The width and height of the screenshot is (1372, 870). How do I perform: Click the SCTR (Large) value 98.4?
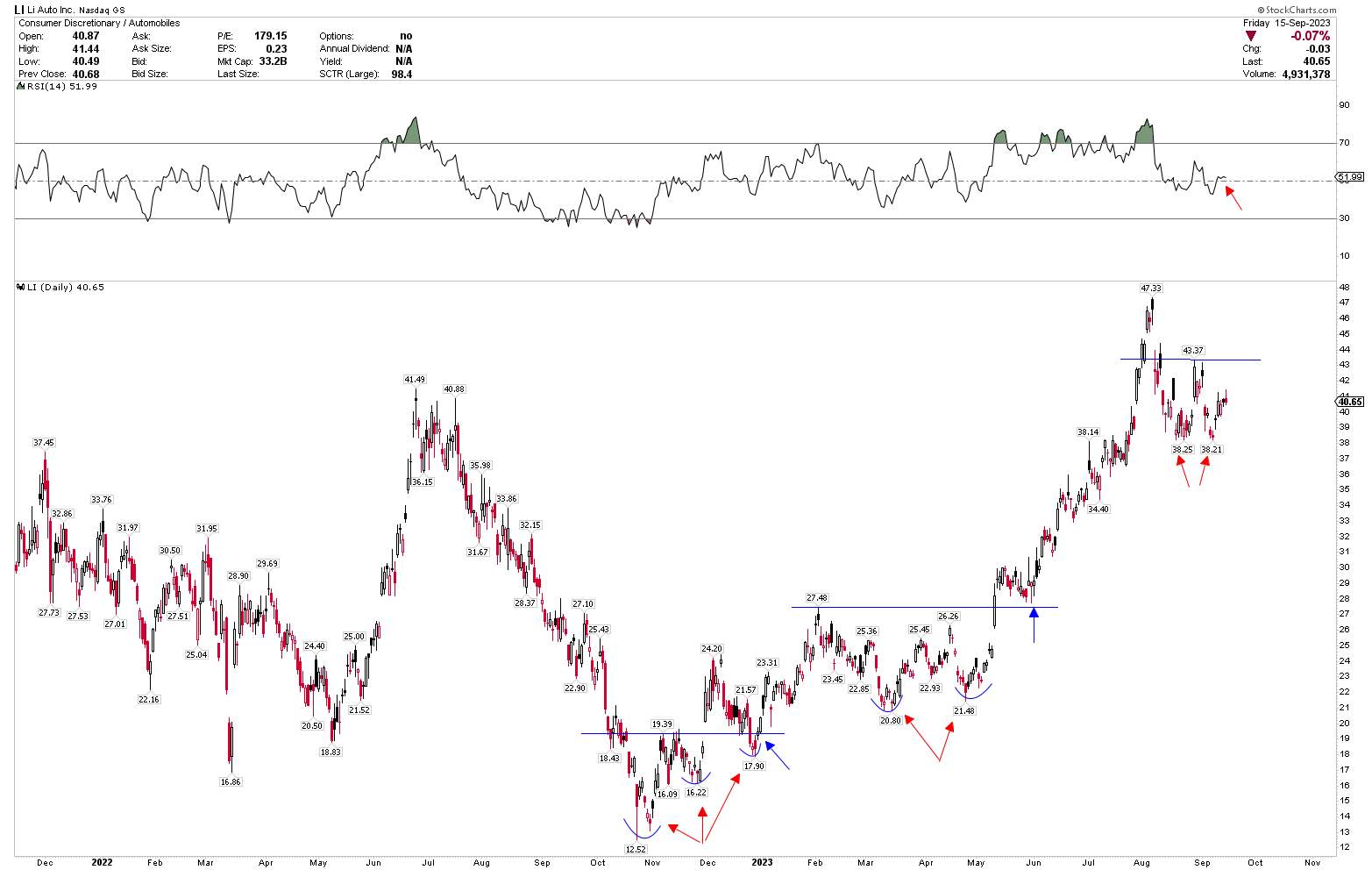point(402,75)
